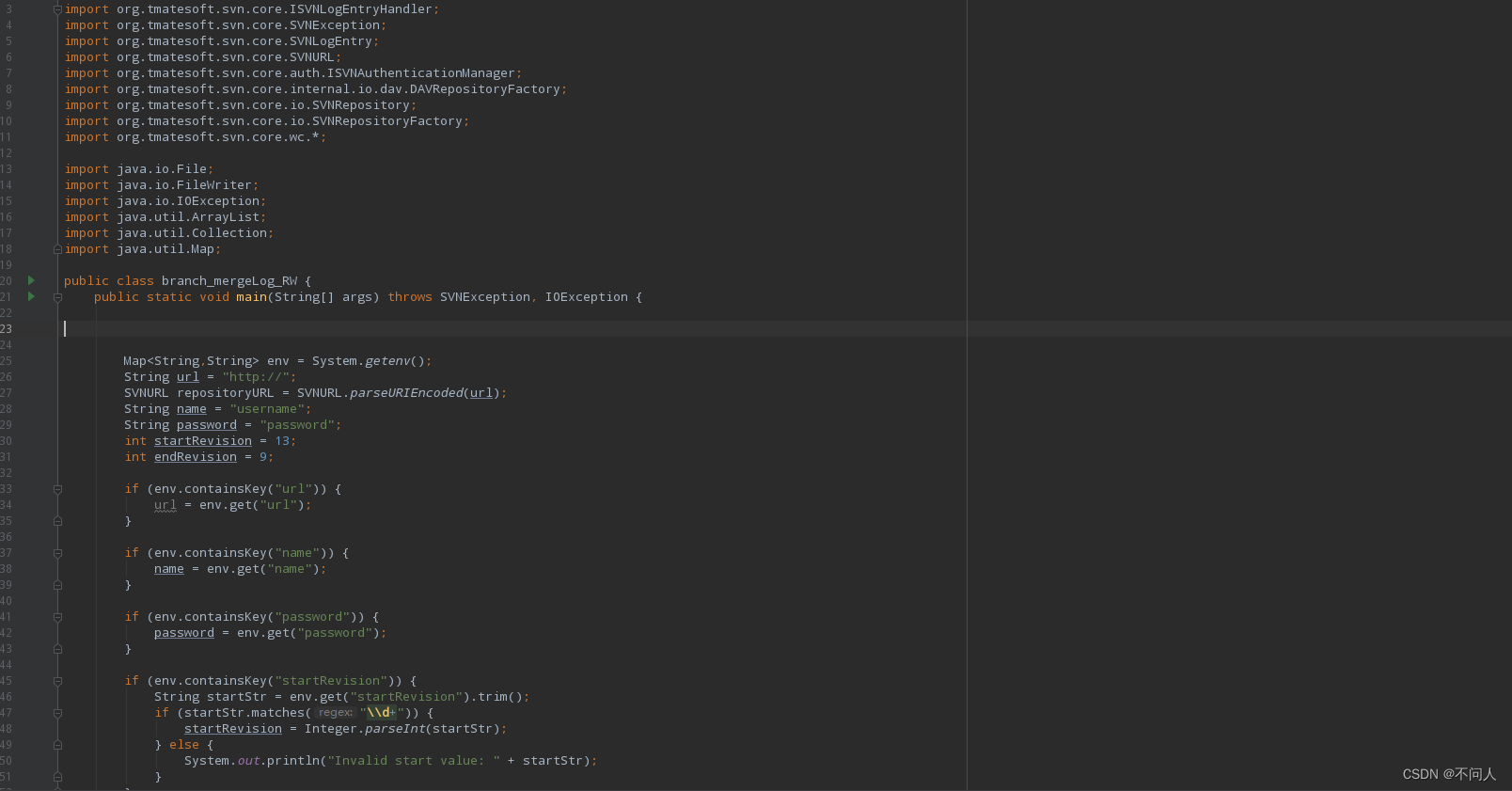Fold the if containsKey("name") block

pyautogui.click(x=57, y=553)
